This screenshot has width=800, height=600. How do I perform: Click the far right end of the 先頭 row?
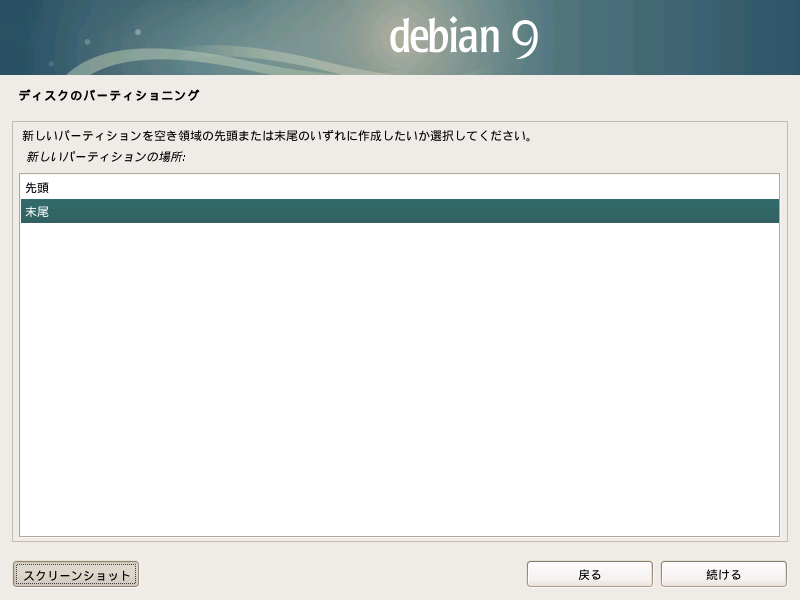(x=760, y=187)
